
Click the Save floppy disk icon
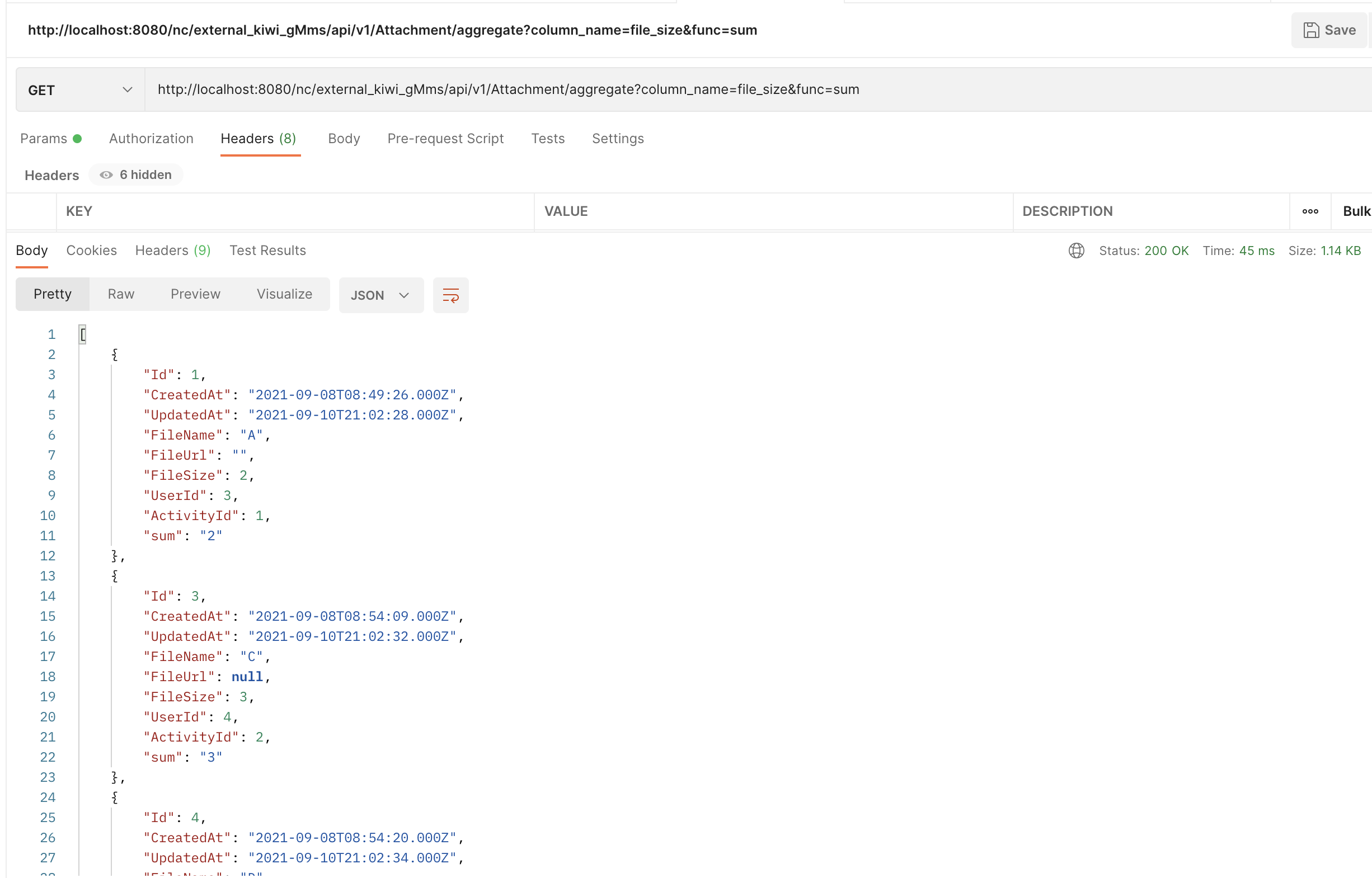(x=1310, y=30)
